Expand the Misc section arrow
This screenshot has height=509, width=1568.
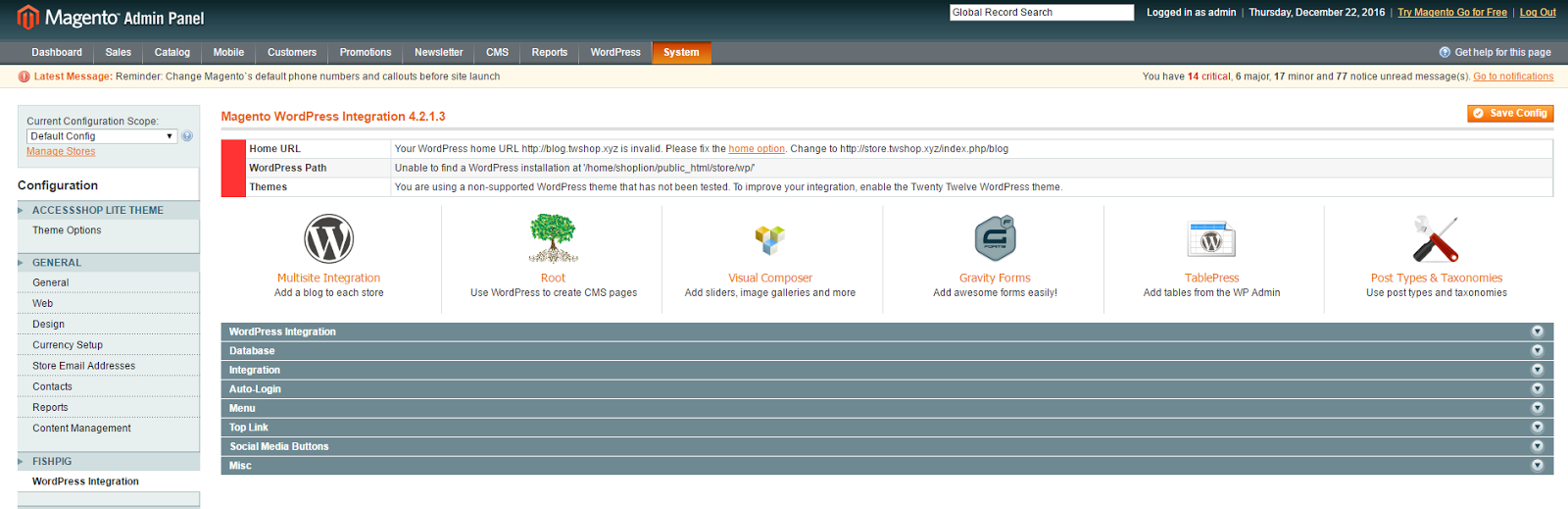(x=1537, y=465)
